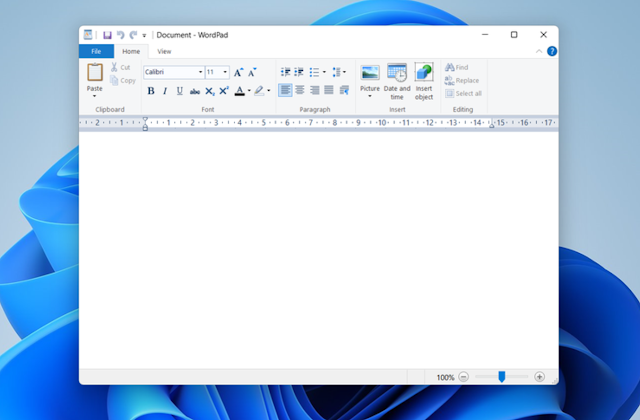Click the Increase indent icon
The width and height of the screenshot is (640, 420).
(299, 72)
